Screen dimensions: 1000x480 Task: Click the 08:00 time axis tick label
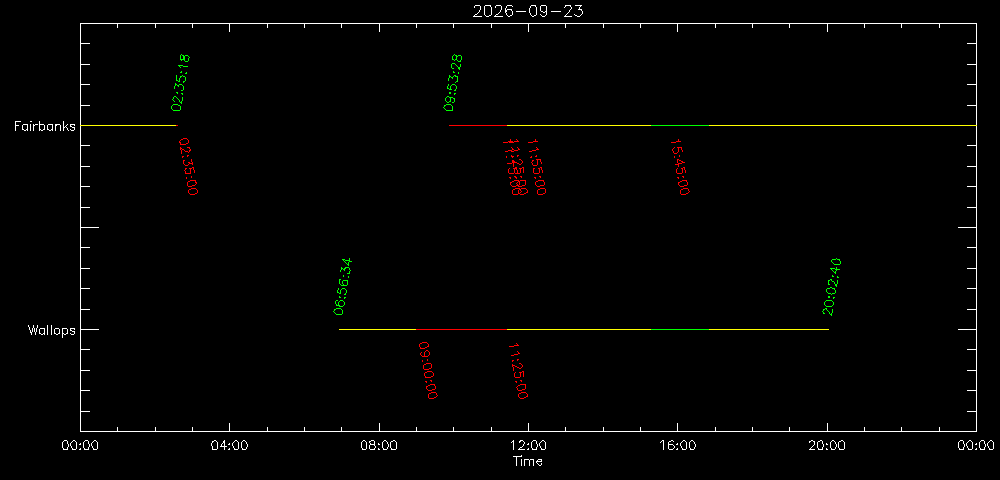[379, 446]
